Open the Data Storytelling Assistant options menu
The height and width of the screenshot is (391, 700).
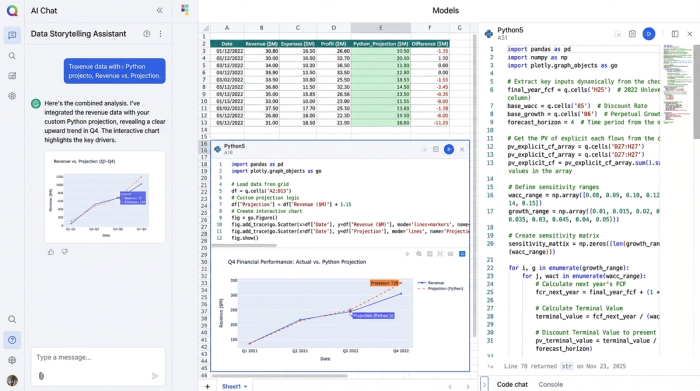click(160, 34)
